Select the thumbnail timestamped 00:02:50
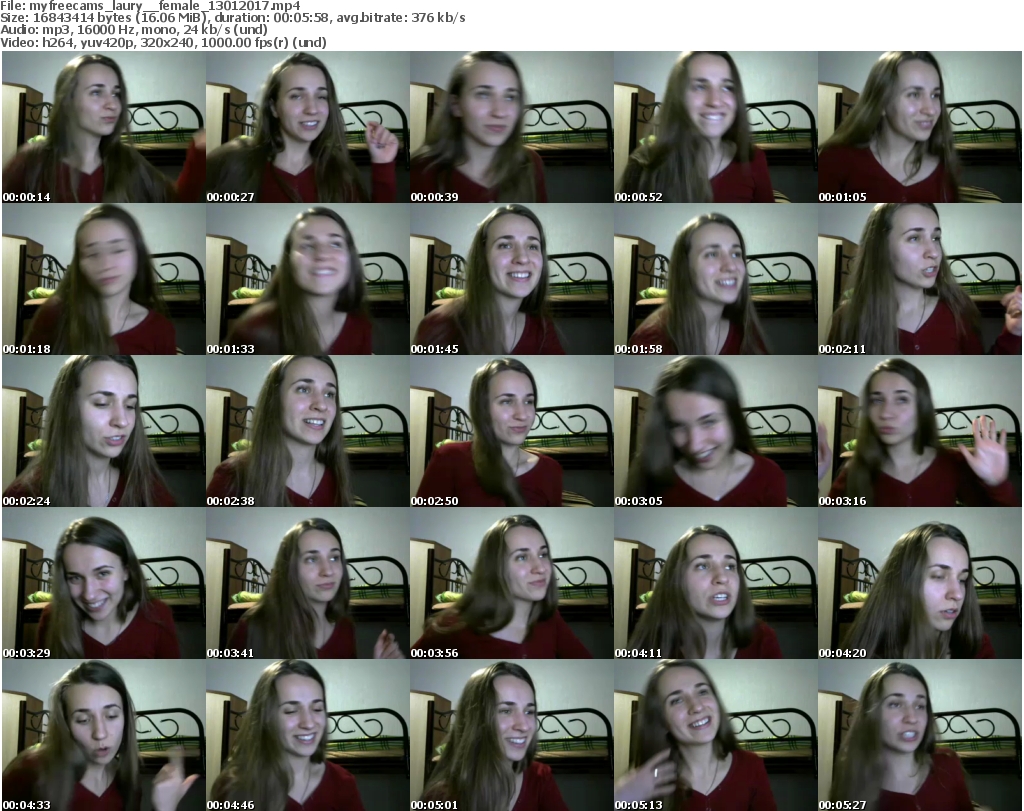 [511, 431]
